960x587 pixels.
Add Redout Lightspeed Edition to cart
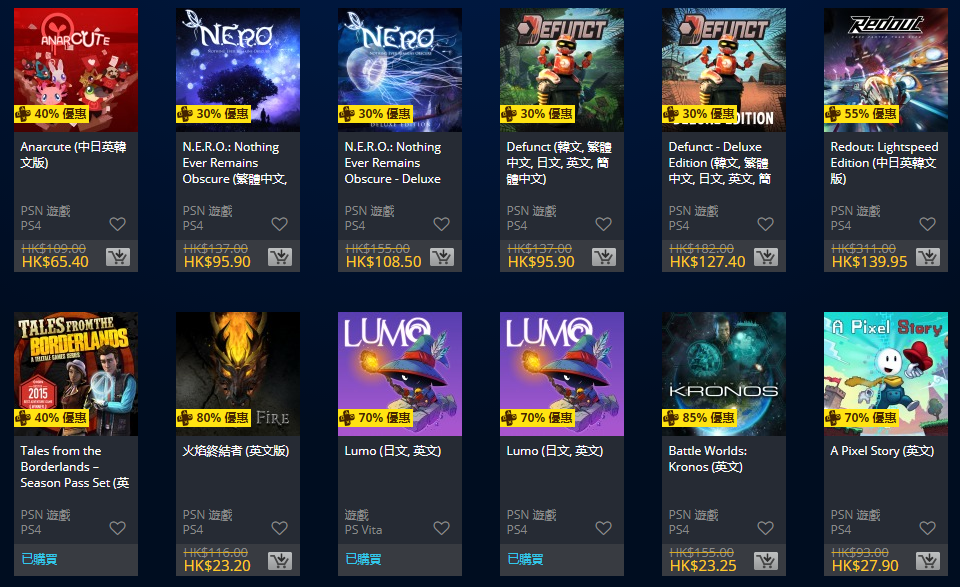coord(928,257)
